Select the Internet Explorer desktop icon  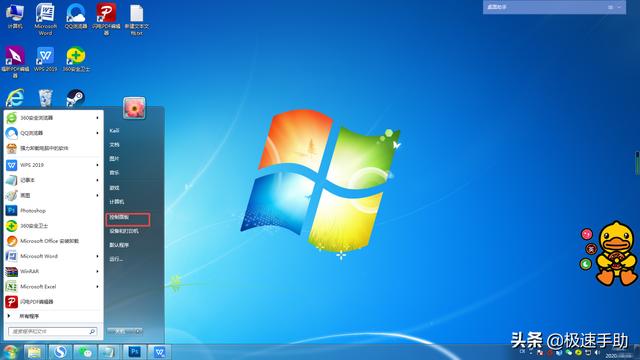click(x=15, y=98)
